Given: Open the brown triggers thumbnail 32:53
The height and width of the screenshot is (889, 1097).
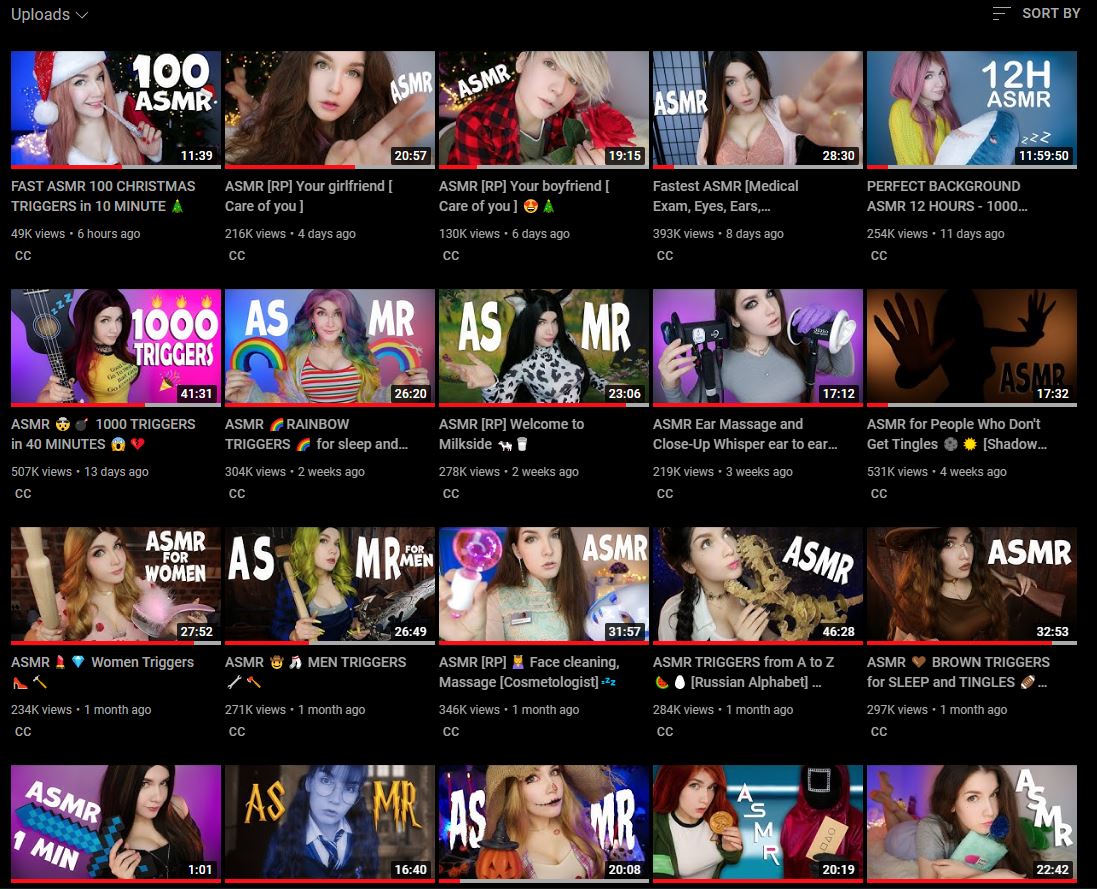Looking at the screenshot, I should (972, 585).
